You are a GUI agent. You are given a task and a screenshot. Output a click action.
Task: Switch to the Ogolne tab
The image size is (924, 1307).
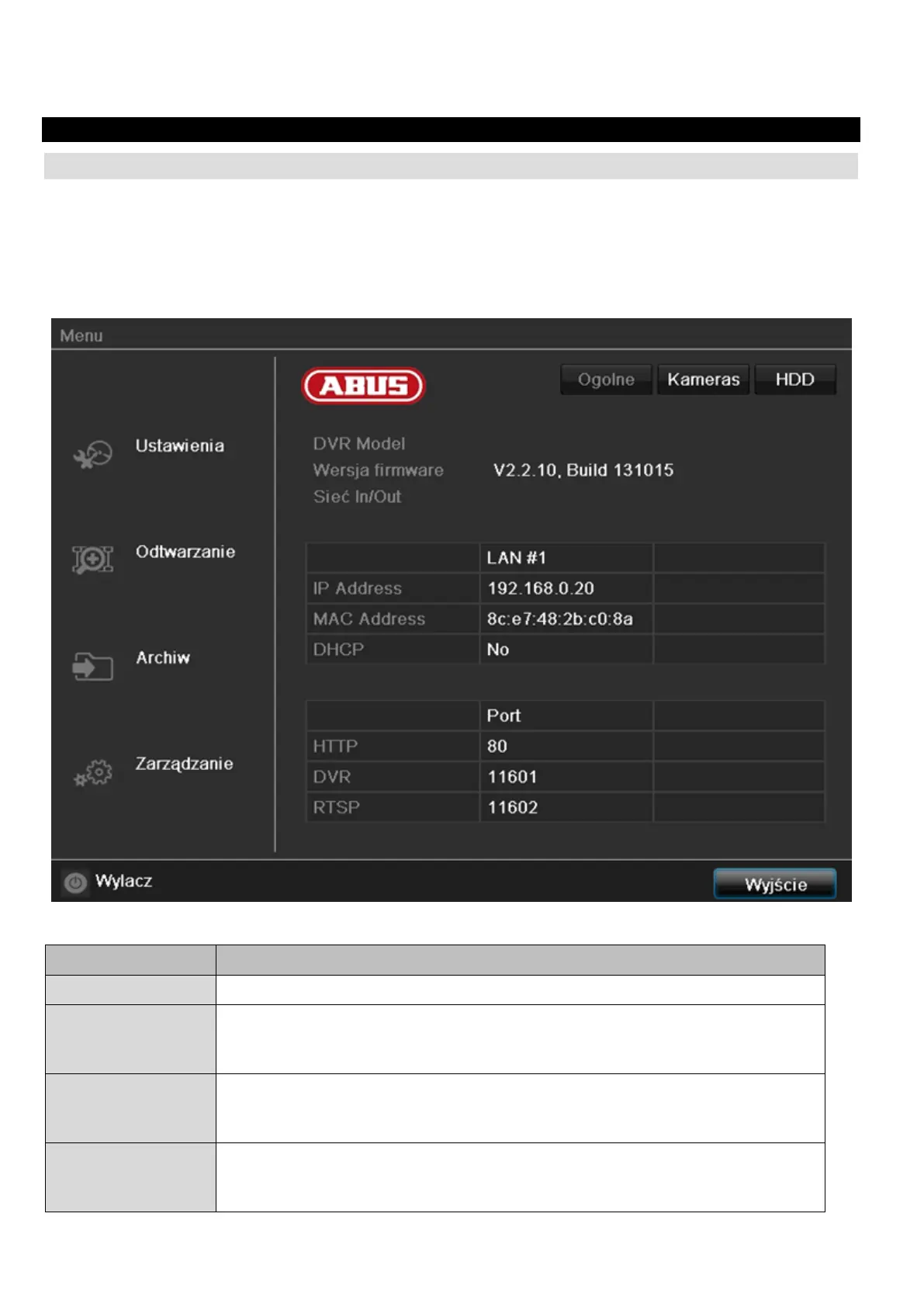(606, 380)
